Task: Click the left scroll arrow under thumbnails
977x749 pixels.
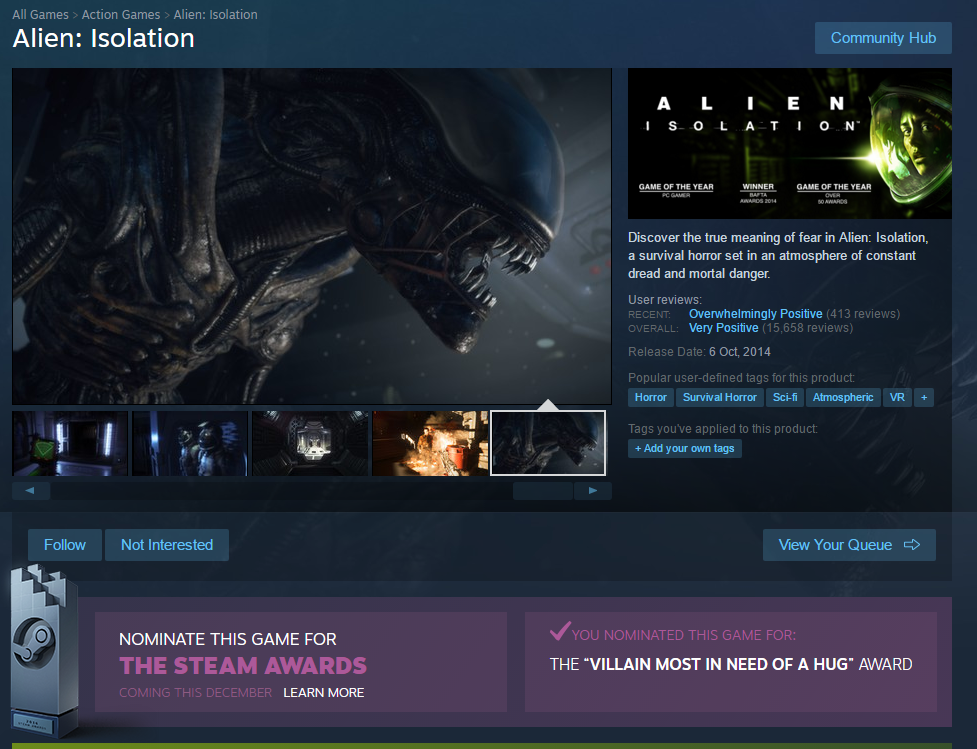Action: tap(30, 491)
